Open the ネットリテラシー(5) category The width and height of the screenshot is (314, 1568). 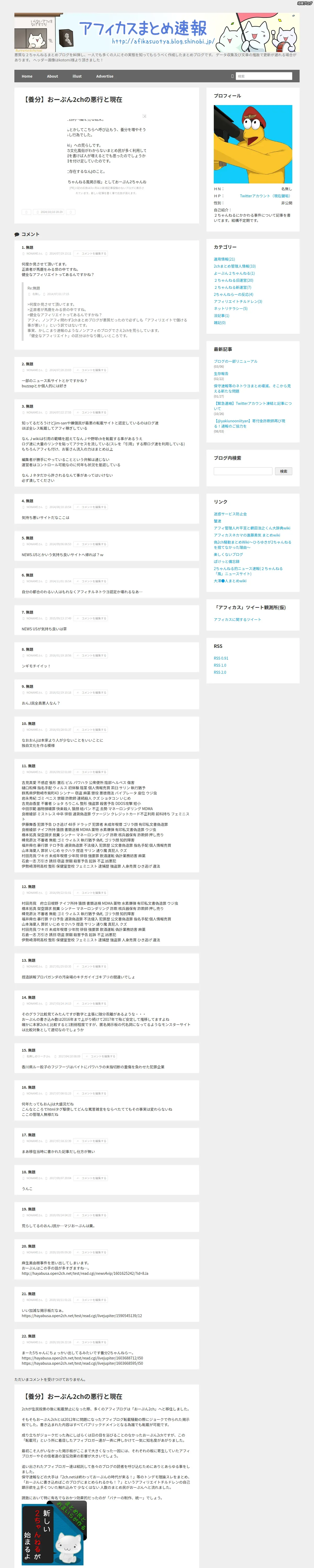[231, 309]
